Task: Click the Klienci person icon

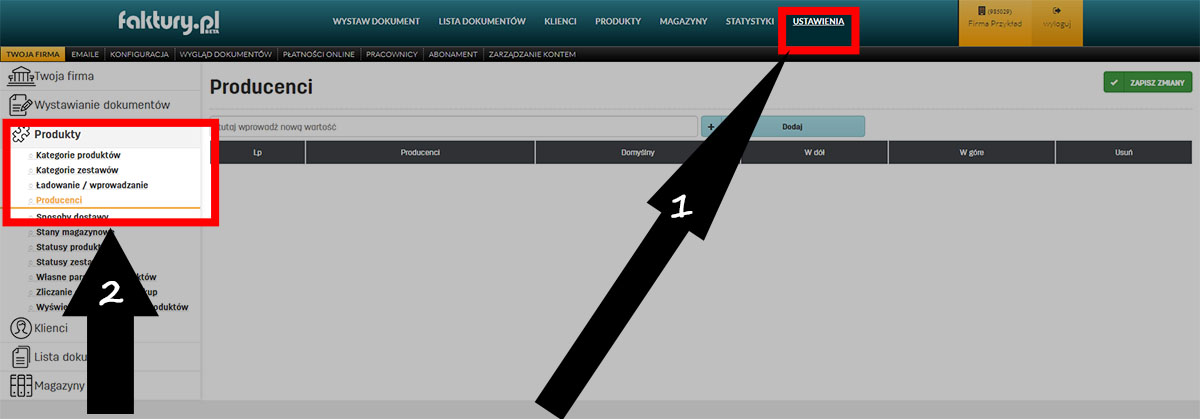Action: 19,328
